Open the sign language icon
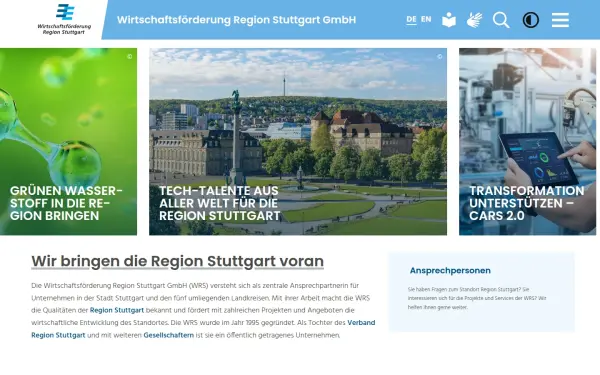The image size is (600, 375). pos(474,20)
